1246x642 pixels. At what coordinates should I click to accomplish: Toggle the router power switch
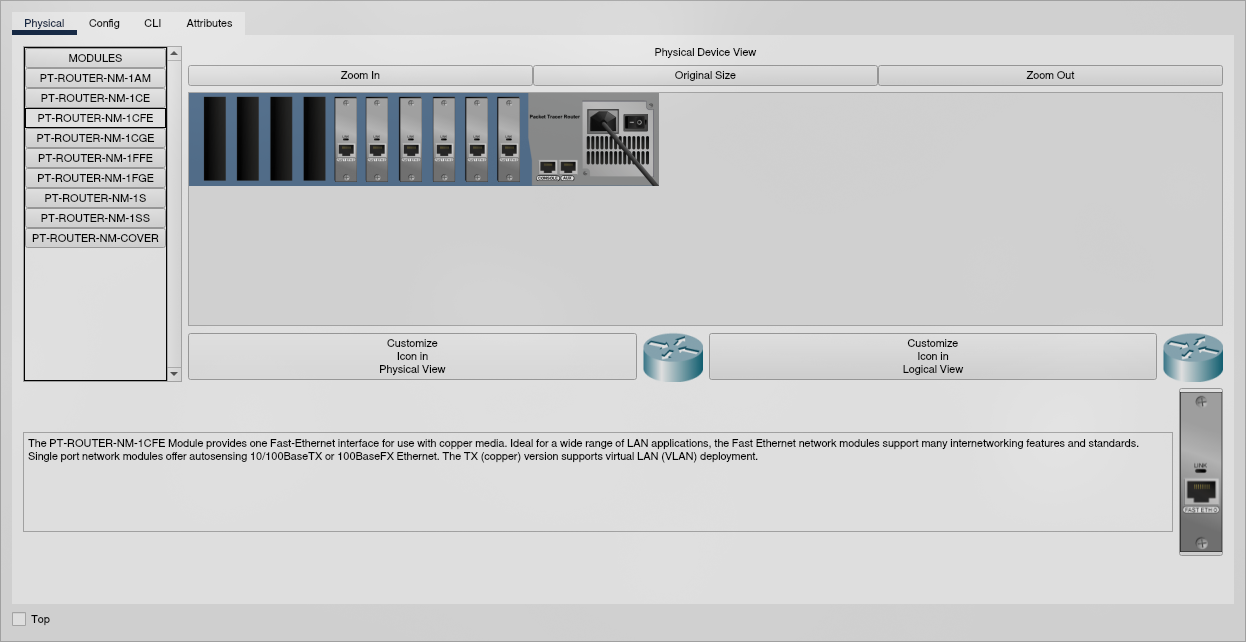[x=634, y=122]
